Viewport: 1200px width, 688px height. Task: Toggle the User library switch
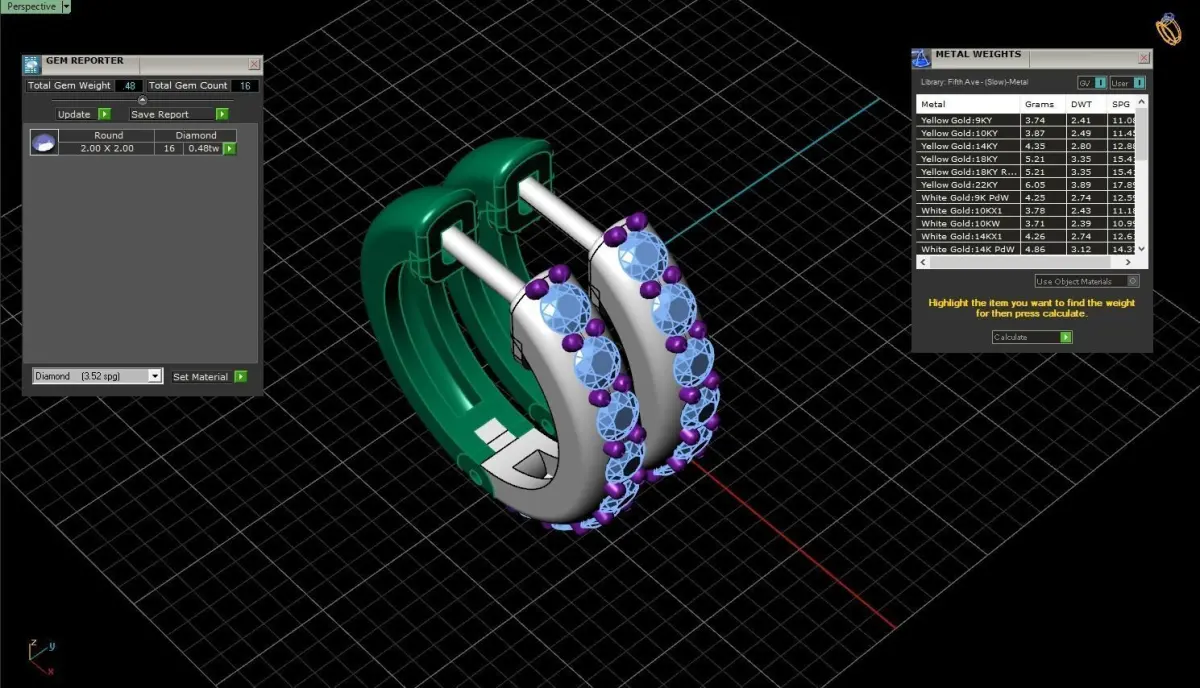1127,83
